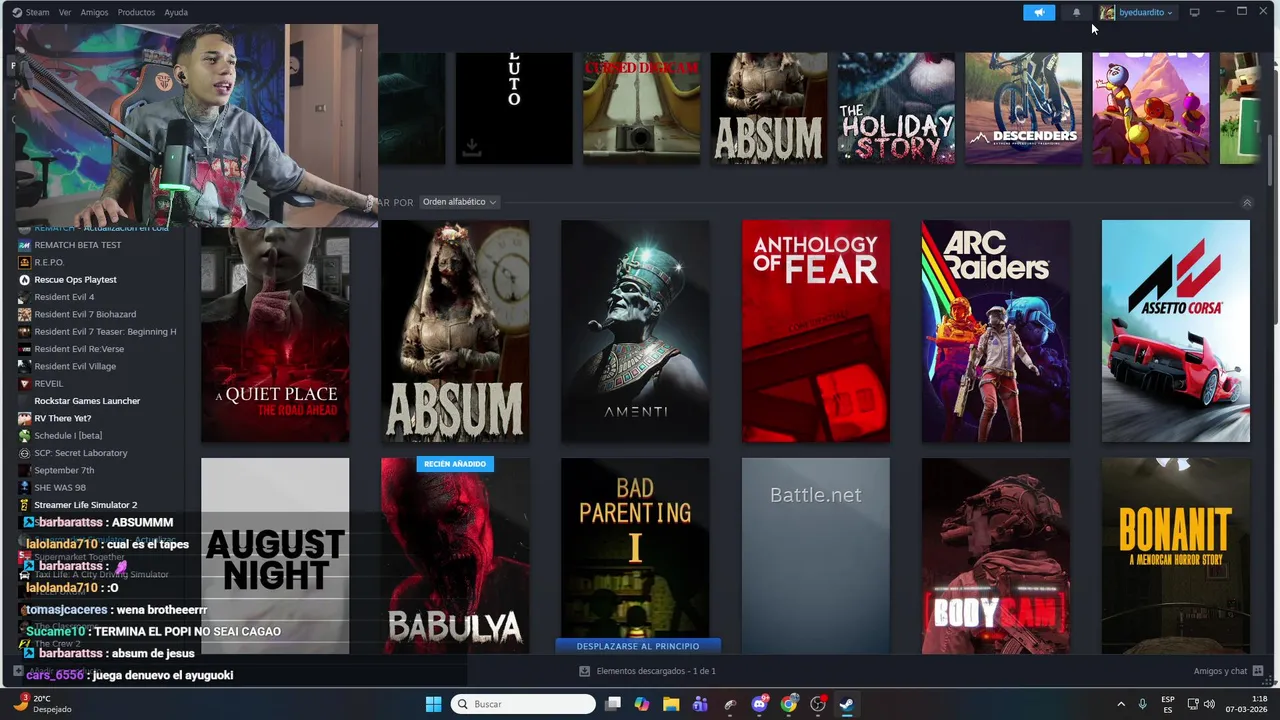Click the byeduardito profile avatar
This screenshot has height=720, width=1280.
pyautogui.click(x=1107, y=12)
